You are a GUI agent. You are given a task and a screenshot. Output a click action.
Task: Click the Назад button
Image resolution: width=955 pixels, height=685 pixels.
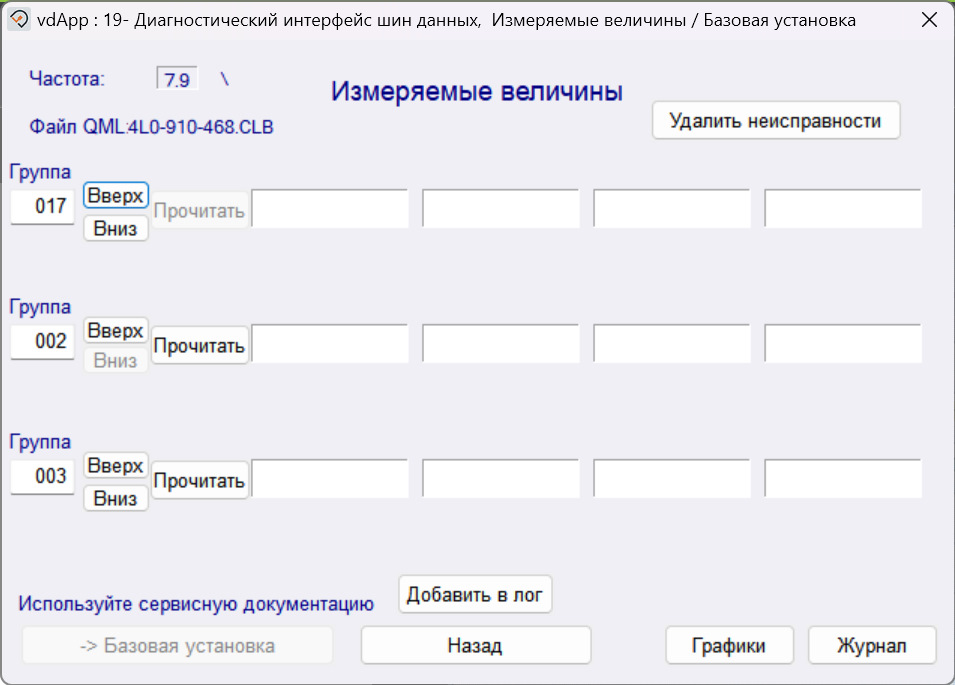click(475, 645)
